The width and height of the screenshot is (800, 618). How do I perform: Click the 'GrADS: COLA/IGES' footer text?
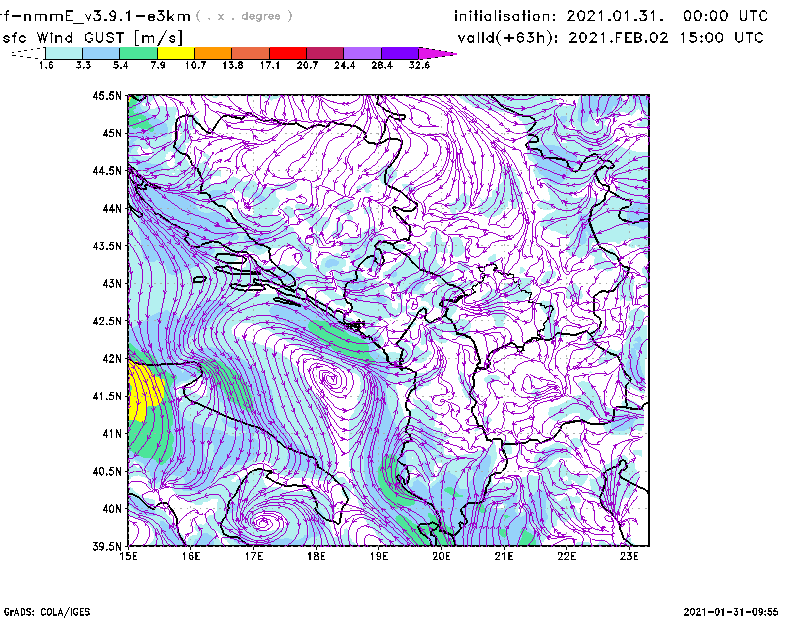pos(47,612)
